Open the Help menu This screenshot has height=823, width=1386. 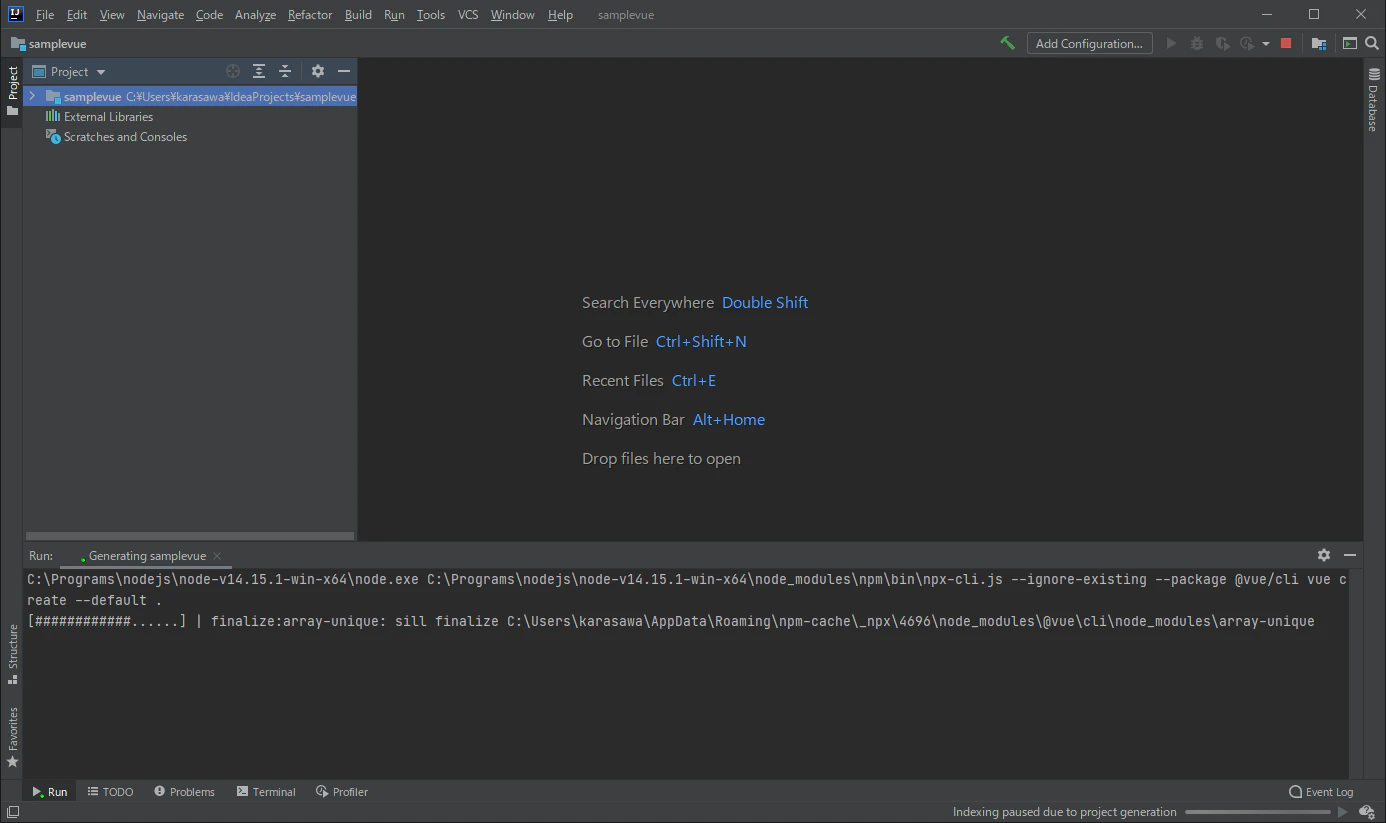[x=560, y=14]
